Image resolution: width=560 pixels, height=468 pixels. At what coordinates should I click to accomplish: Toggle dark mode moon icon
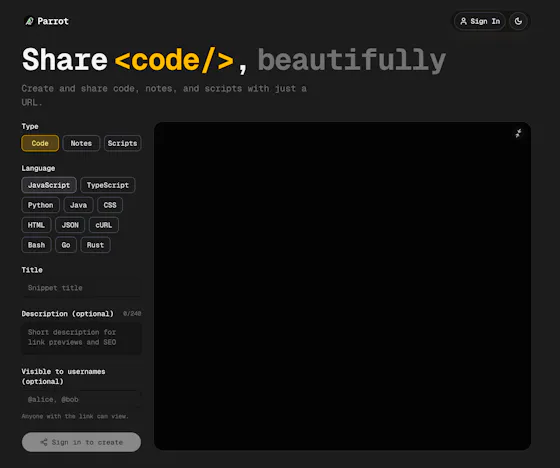click(518, 21)
